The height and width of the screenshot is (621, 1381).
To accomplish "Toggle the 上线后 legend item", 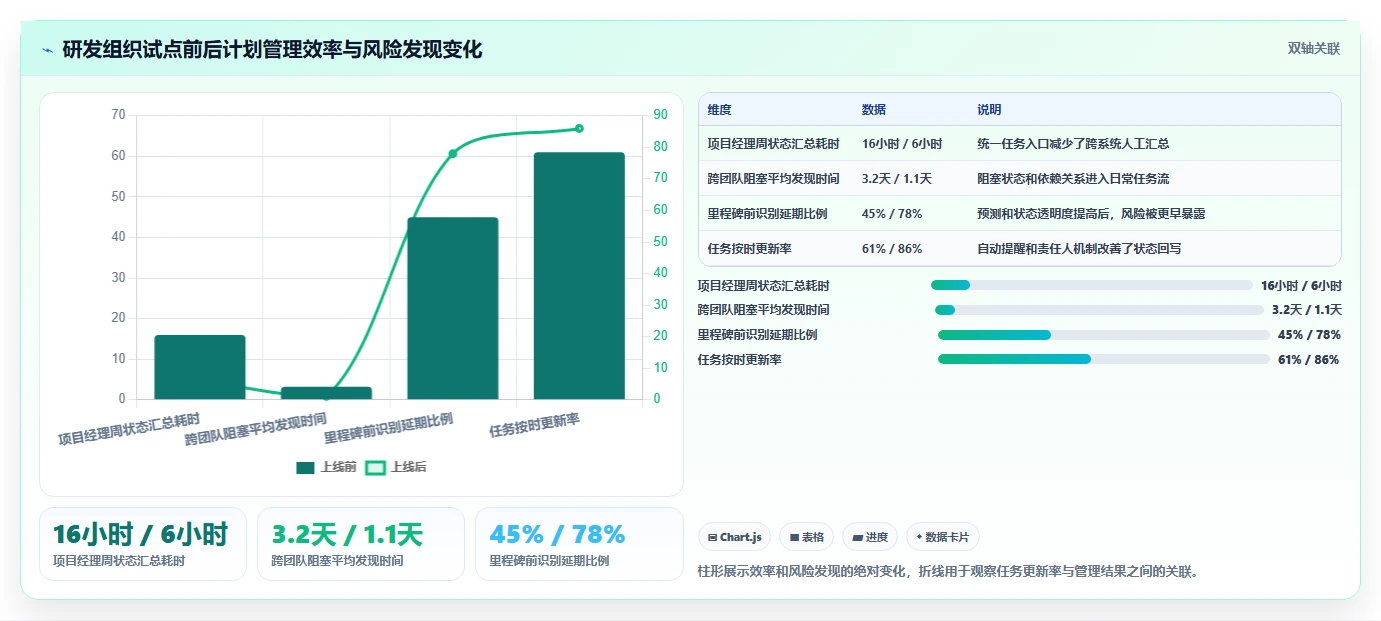I will [396, 467].
